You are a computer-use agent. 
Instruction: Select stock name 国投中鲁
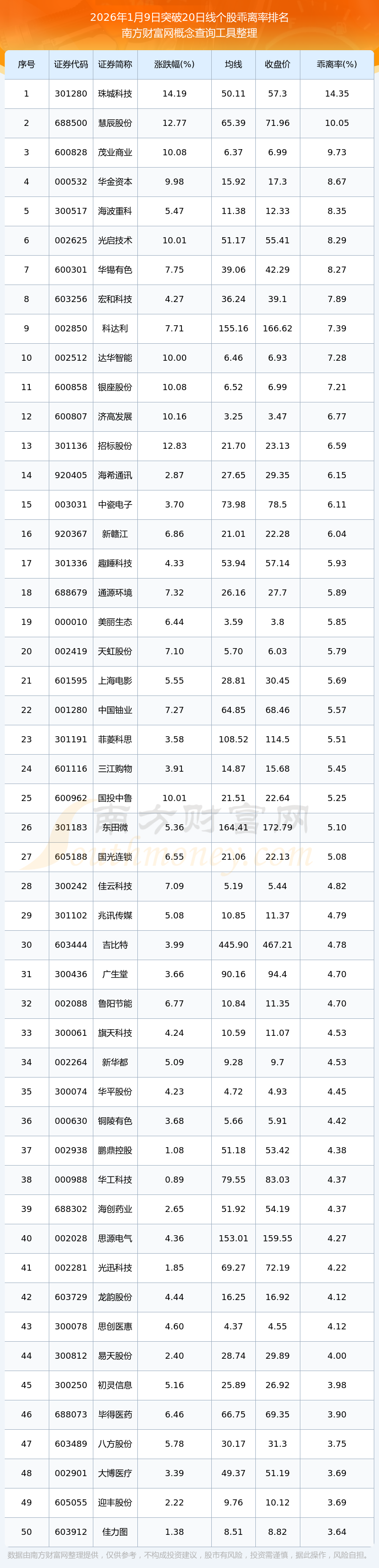[x=115, y=798]
